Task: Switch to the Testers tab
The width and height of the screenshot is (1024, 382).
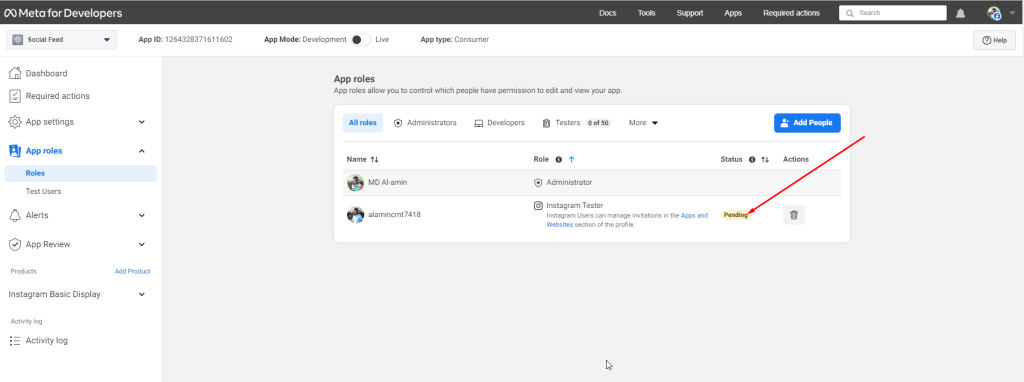Action: [x=577, y=123]
